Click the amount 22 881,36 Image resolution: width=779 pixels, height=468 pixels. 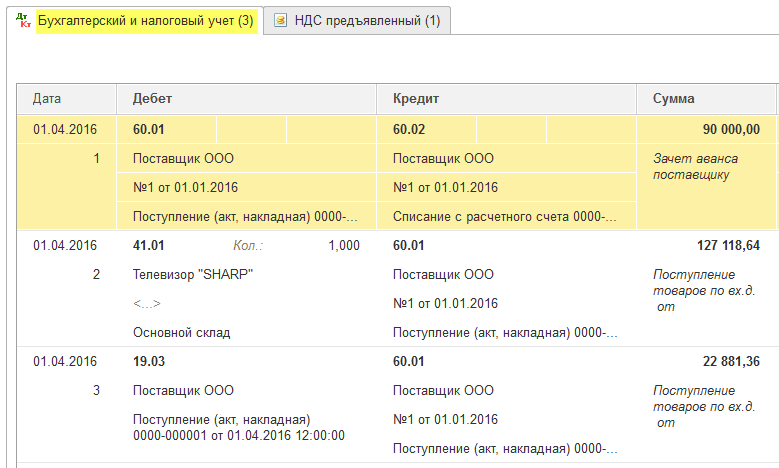[731, 362]
